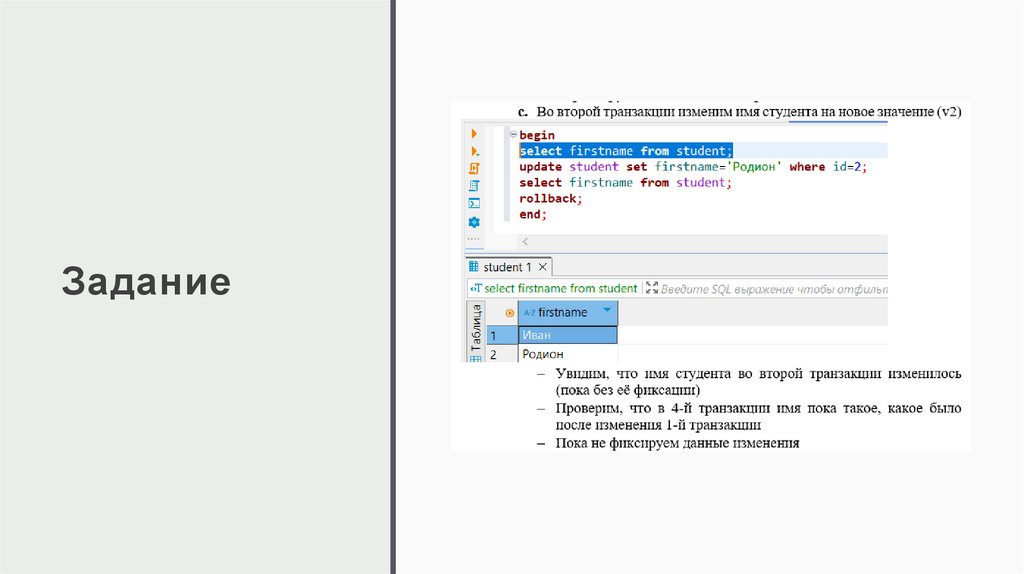The image size is (1024, 574).
Task: Click the orange circle icon in the grid corner
Action: coord(509,313)
